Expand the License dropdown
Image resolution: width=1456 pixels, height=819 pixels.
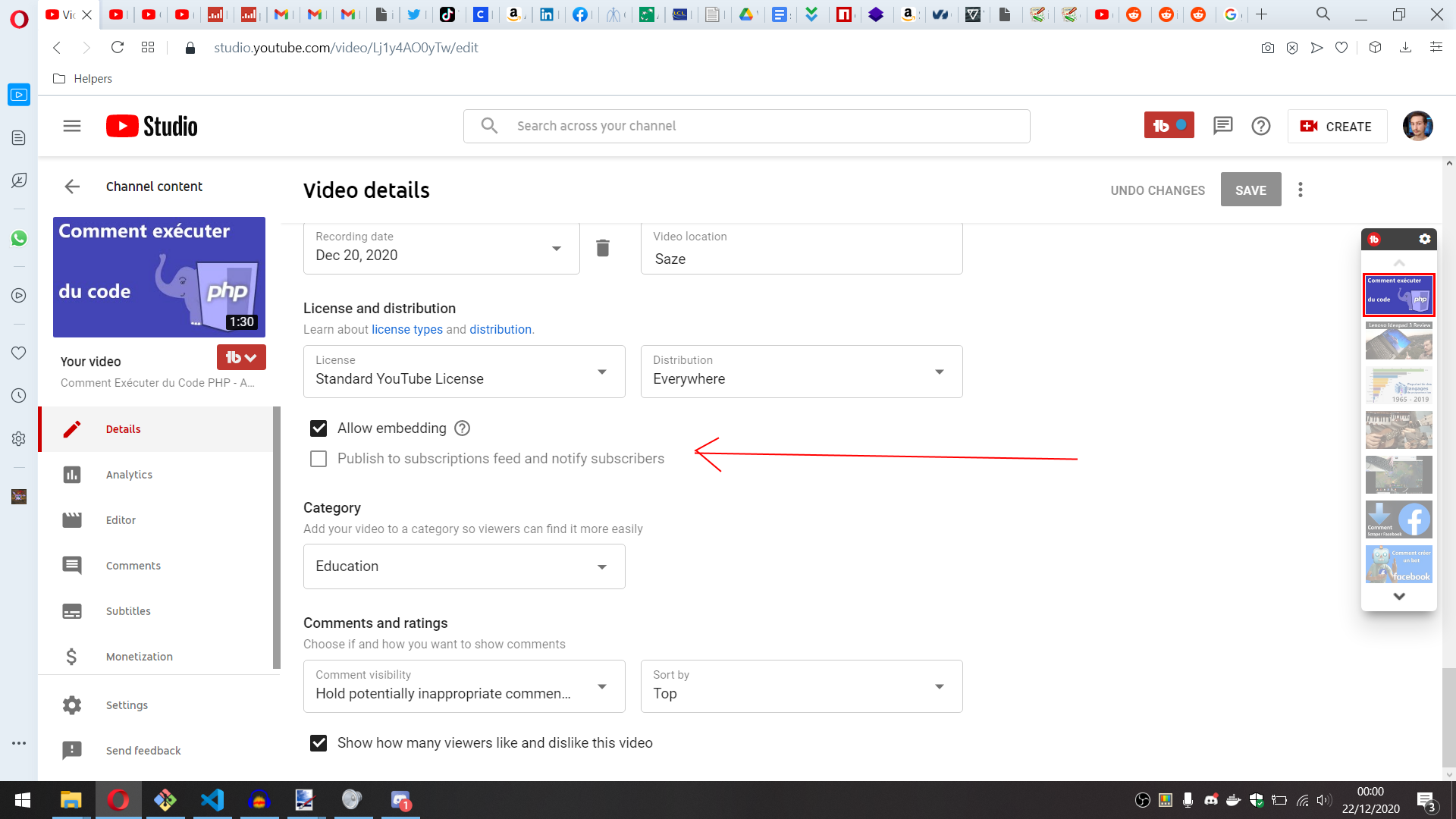pyautogui.click(x=464, y=372)
